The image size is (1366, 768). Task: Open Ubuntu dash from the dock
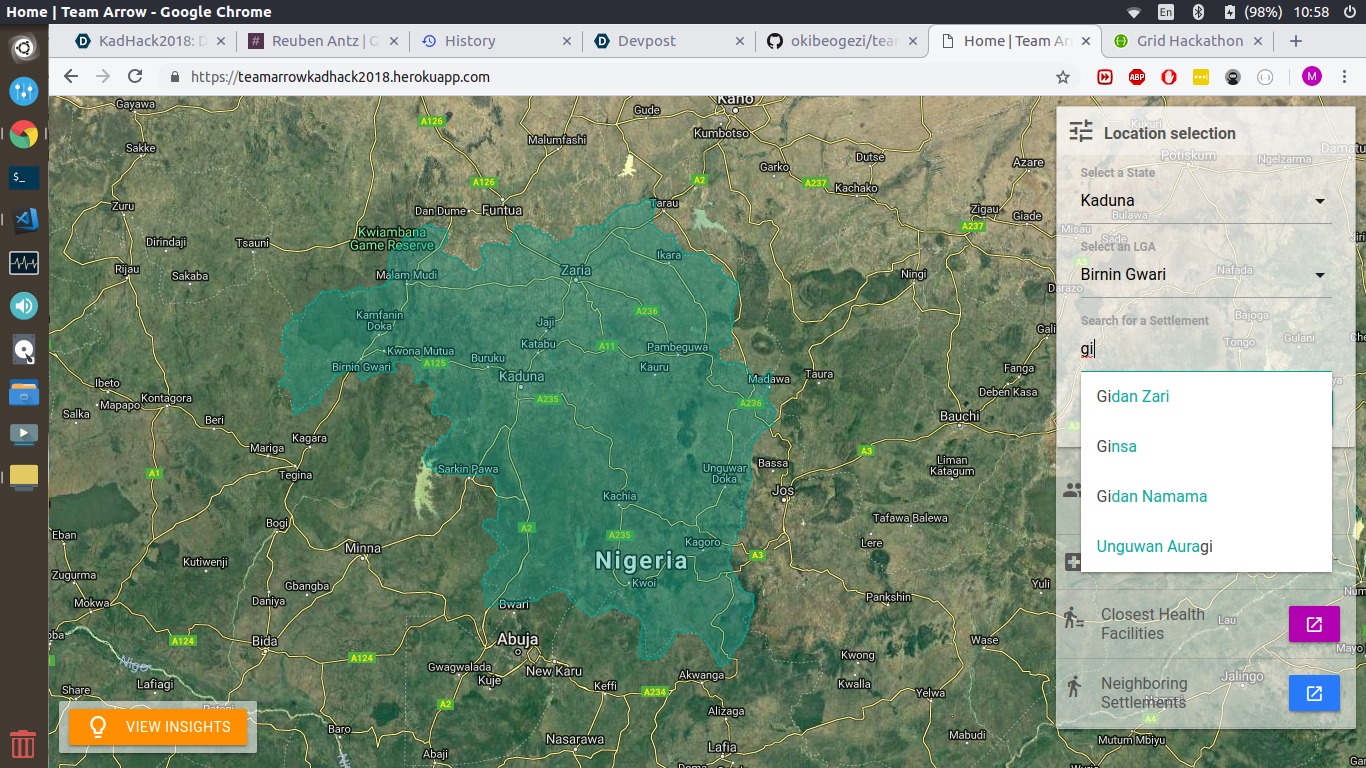tap(24, 47)
